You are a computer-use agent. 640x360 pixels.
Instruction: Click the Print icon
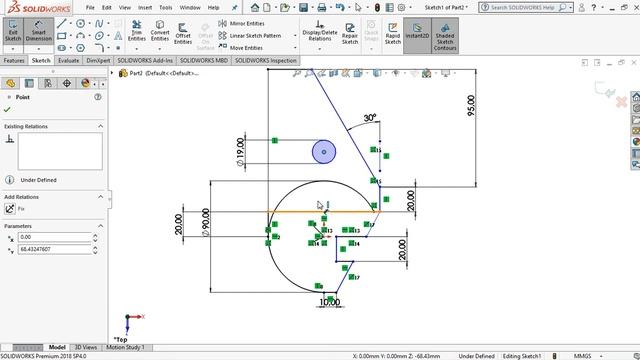click(322, 7)
